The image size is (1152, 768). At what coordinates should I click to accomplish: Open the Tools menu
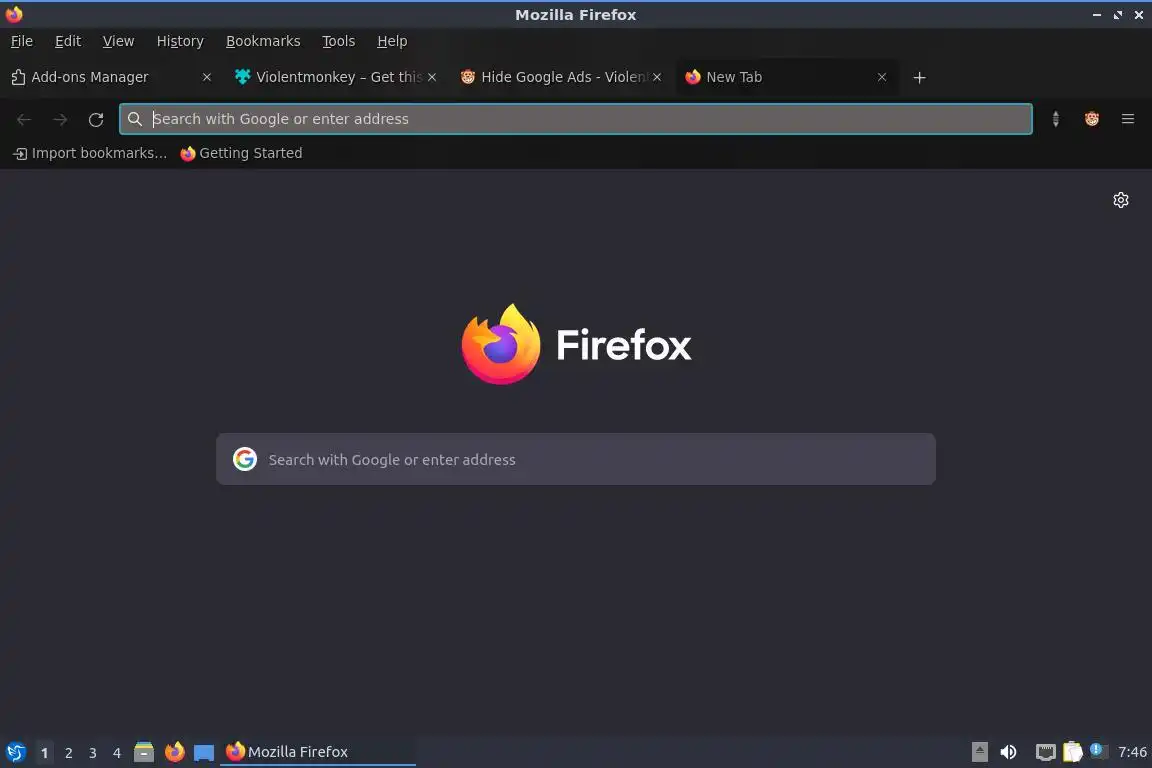pyautogui.click(x=339, y=41)
